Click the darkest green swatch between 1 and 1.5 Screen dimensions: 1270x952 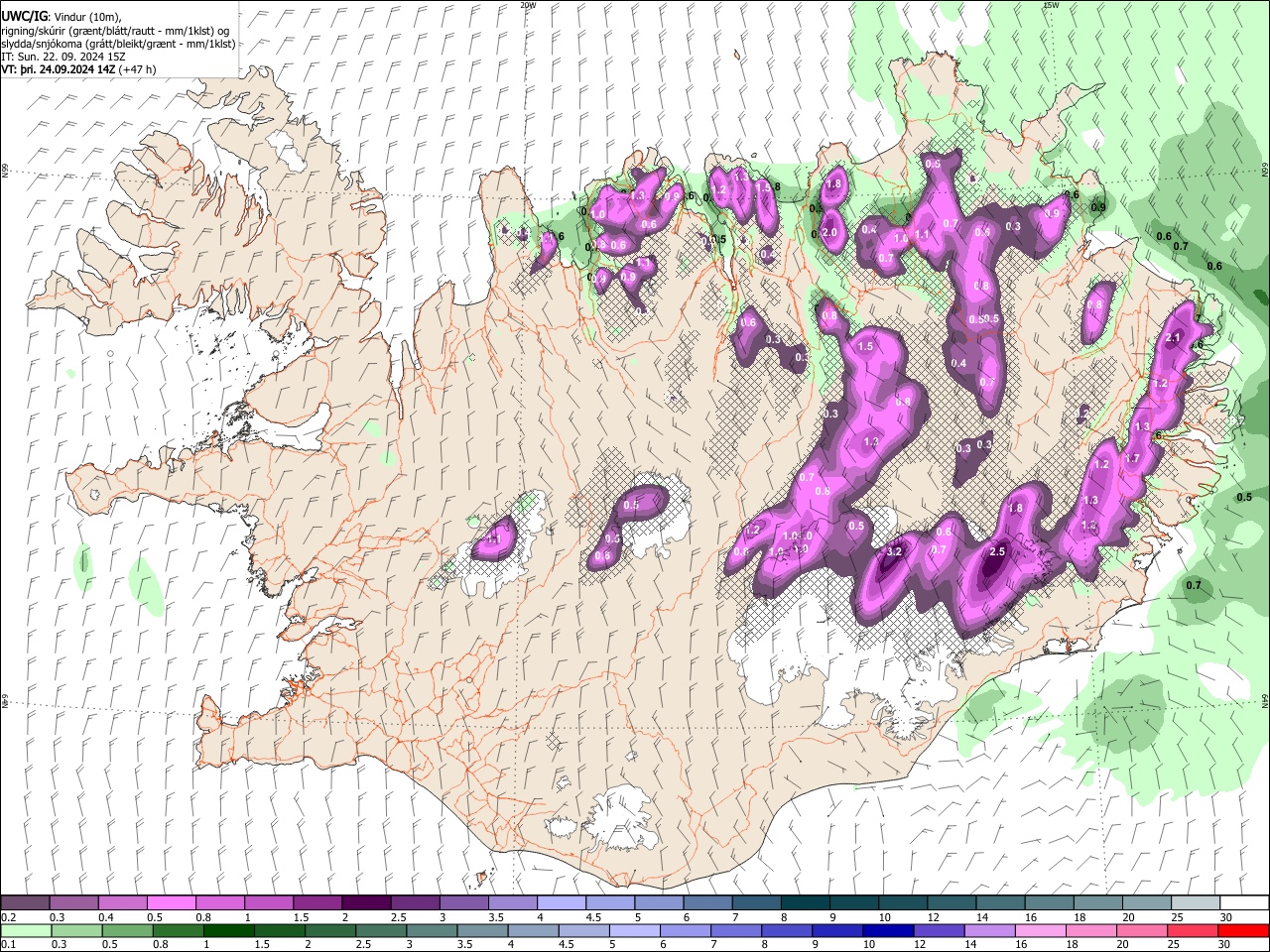(229, 930)
